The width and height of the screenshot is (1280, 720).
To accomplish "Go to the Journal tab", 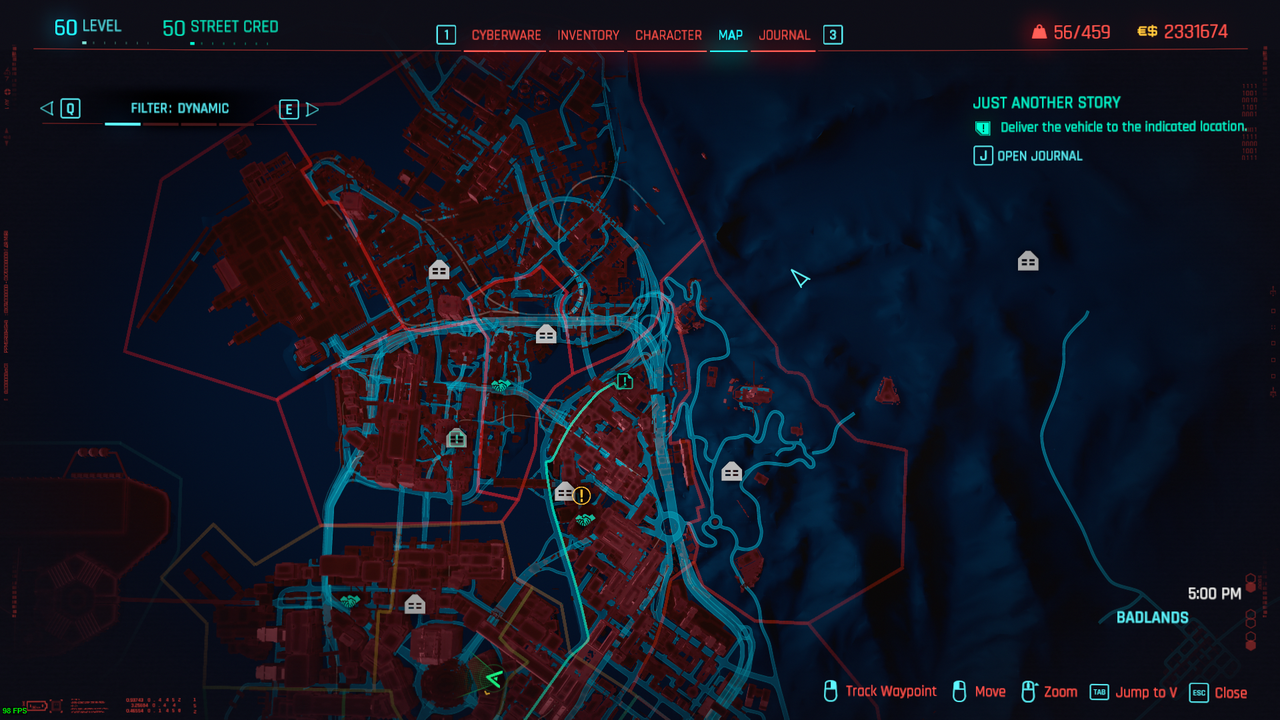I will (x=784, y=35).
